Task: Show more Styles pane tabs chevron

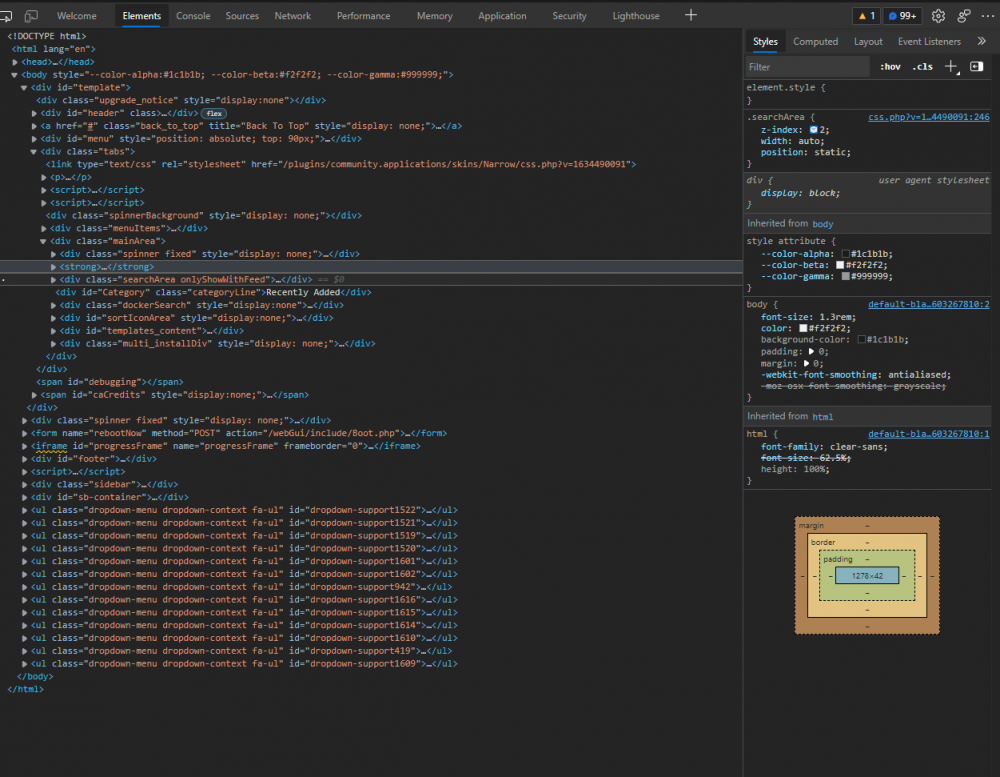Action: point(981,41)
